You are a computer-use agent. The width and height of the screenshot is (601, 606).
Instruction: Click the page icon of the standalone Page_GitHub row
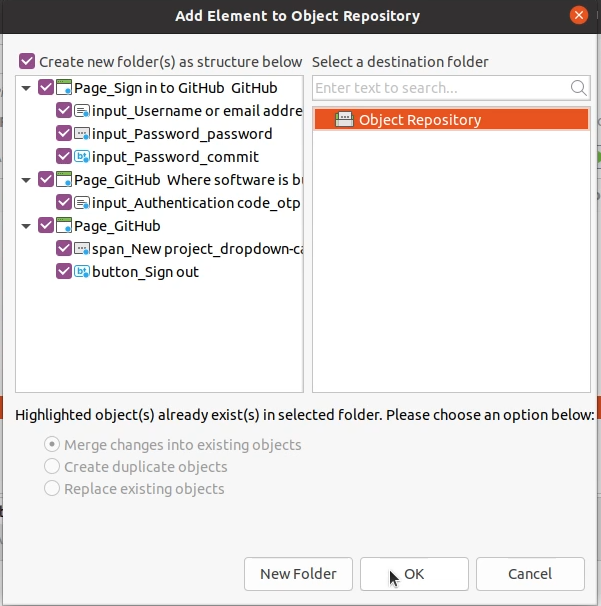coord(64,225)
